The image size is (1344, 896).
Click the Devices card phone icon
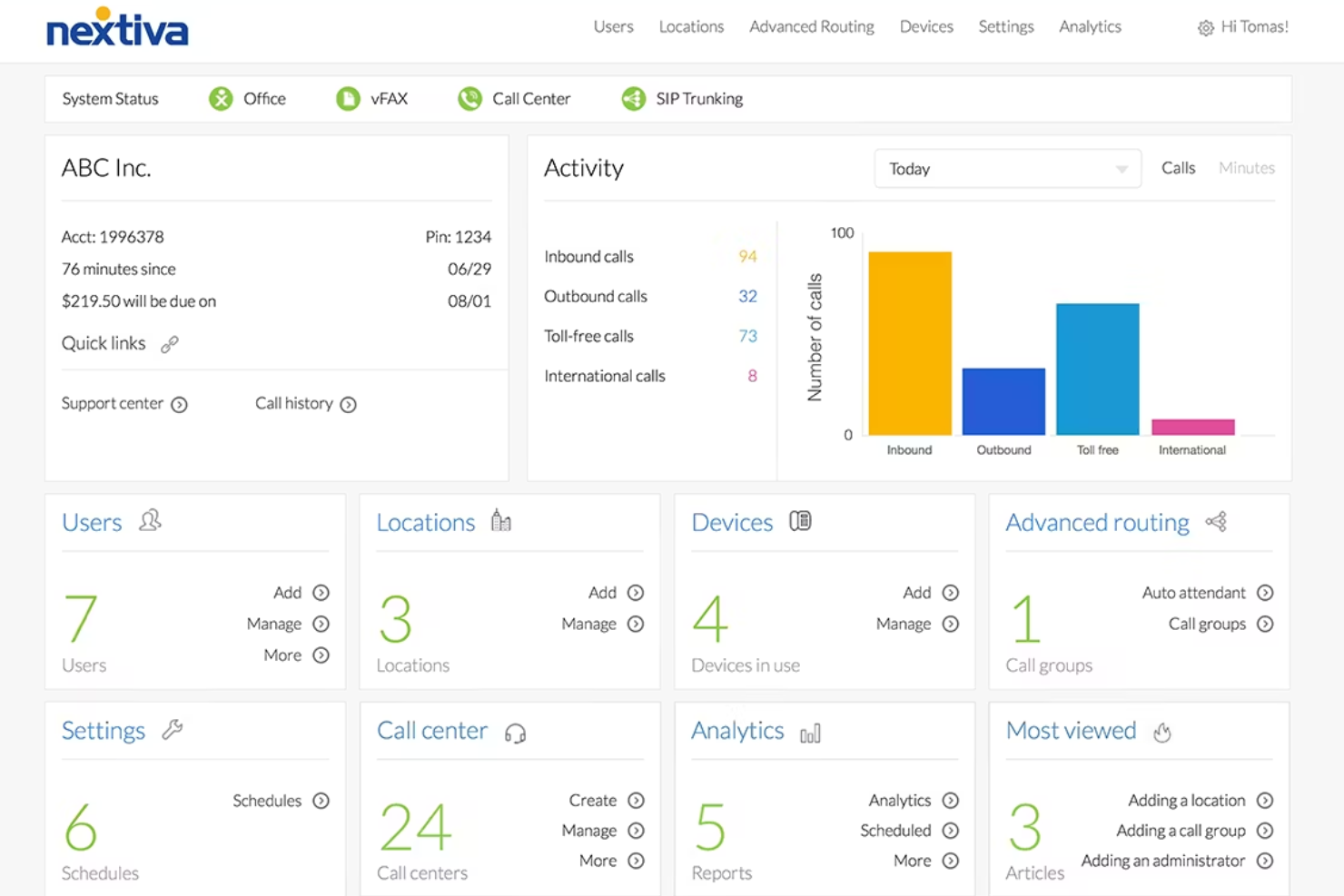[x=800, y=520]
